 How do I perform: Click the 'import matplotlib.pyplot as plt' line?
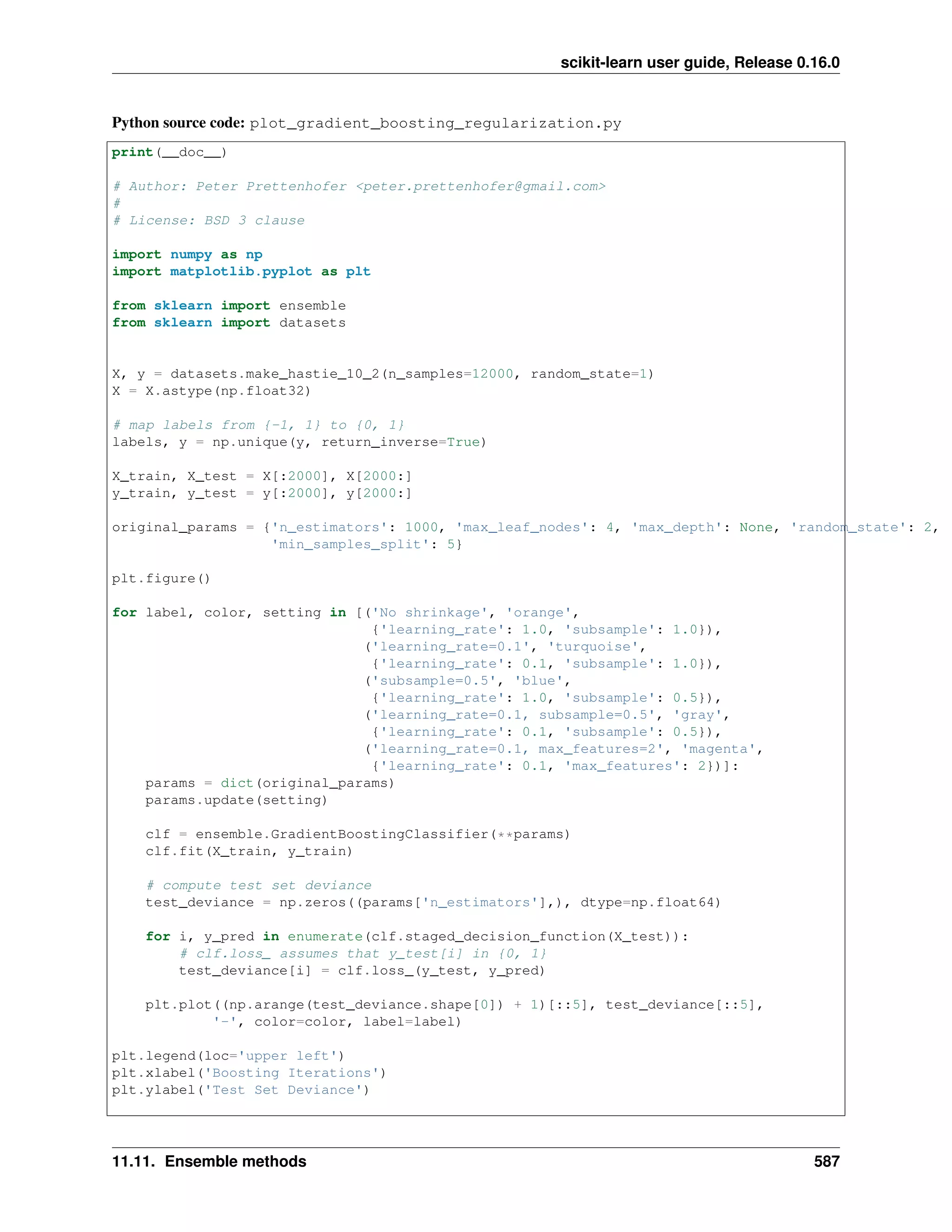241,272
